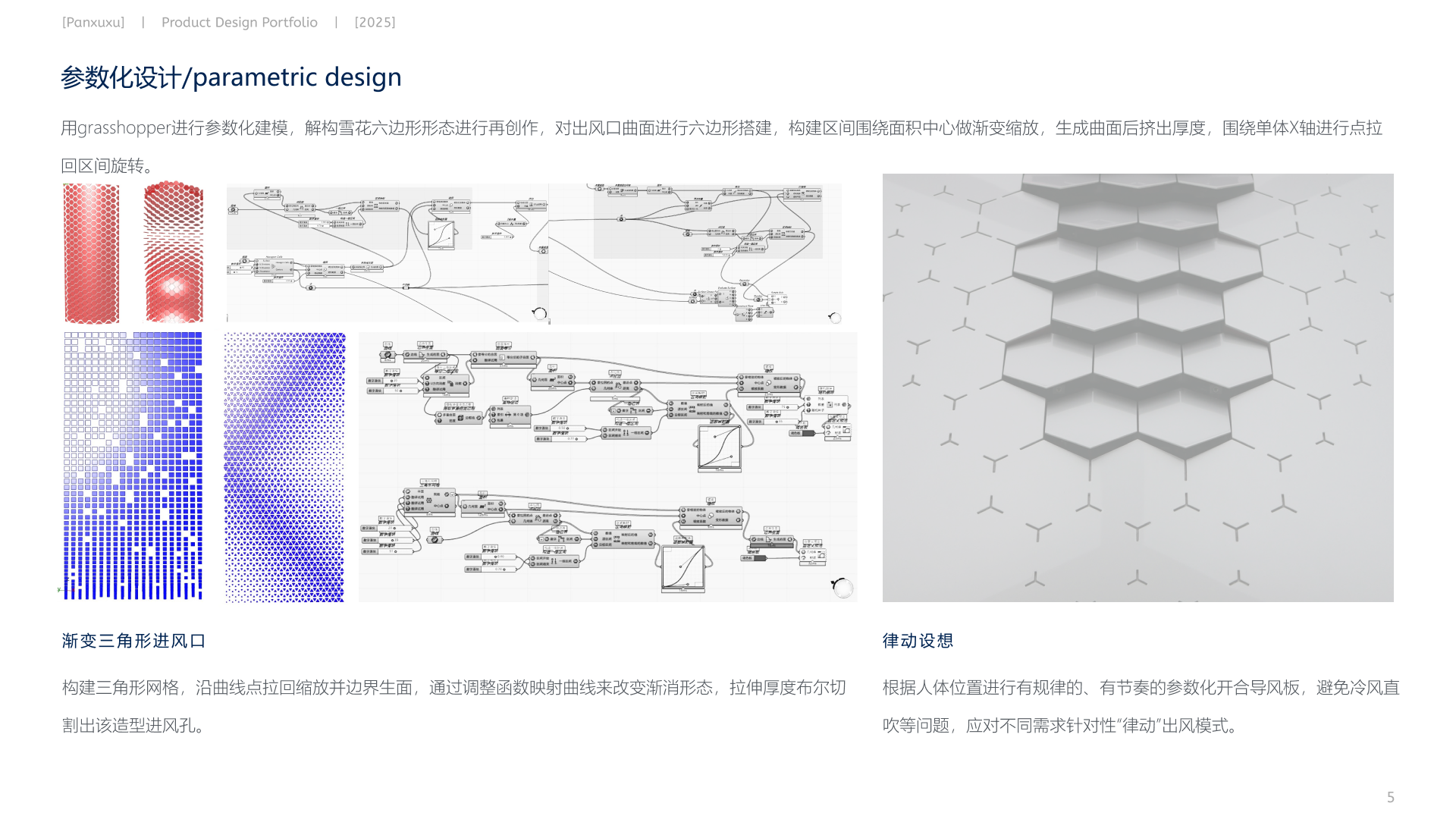Select the 等分点数子曲面 divide surface component

point(504,356)
